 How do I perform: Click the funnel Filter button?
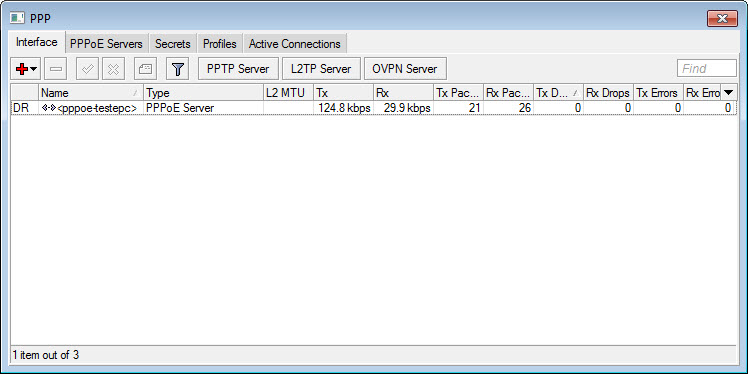point(177,69)
